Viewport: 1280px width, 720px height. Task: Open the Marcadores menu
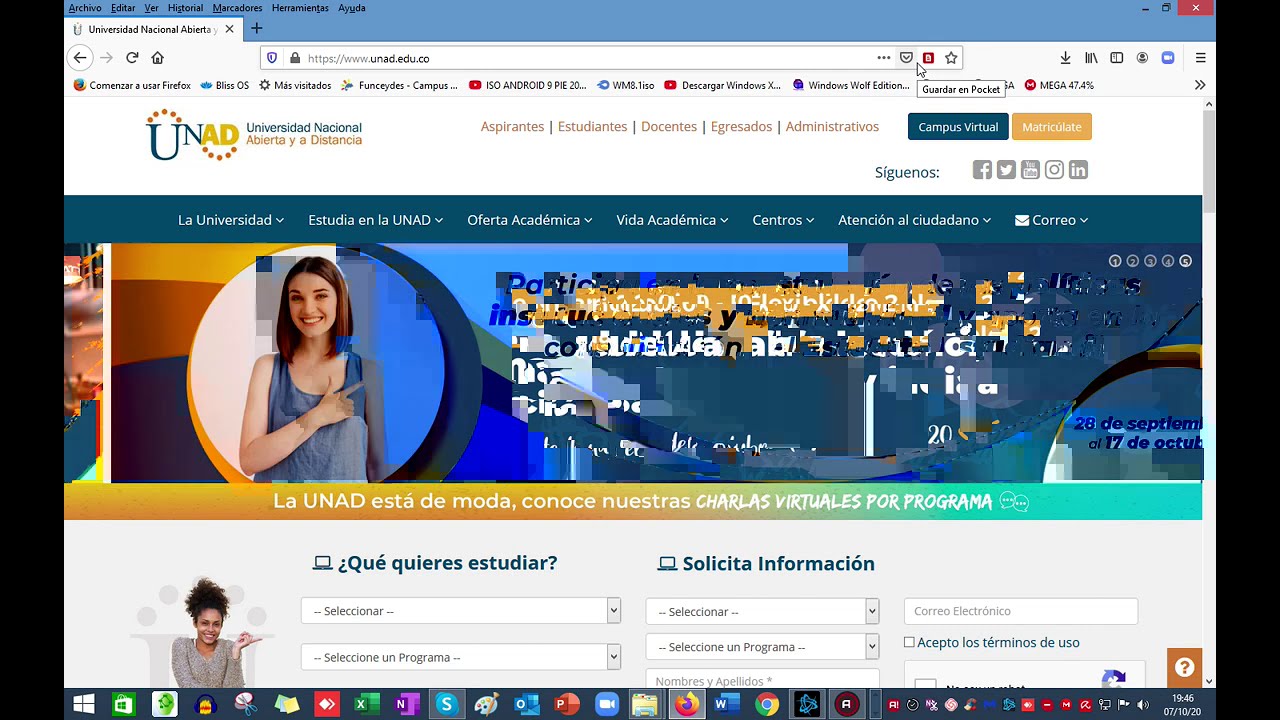pos(237,8)
